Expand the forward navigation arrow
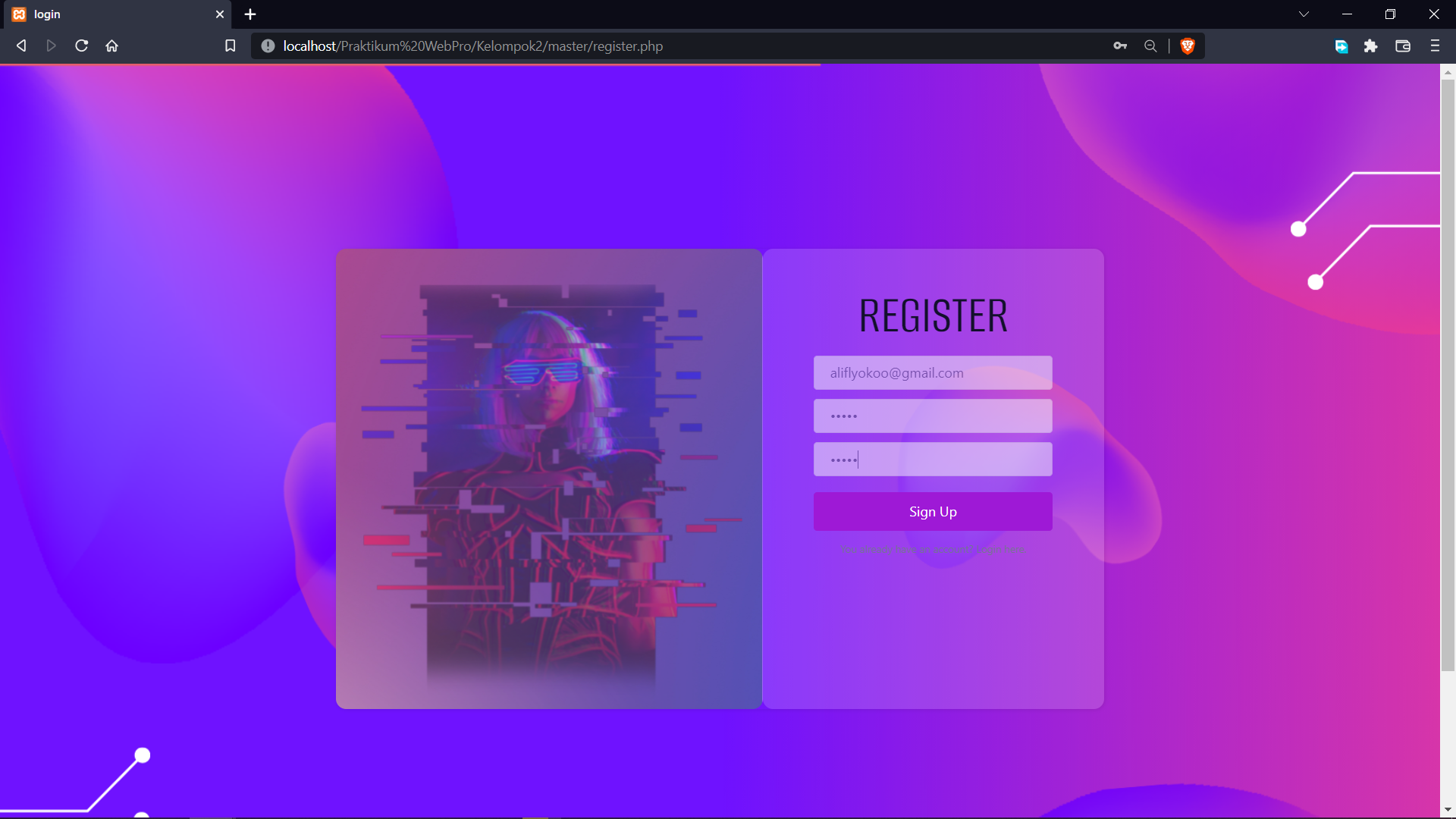Image resolution: width=1456 pixels, height=819 pixels. (x=51, y=45)
